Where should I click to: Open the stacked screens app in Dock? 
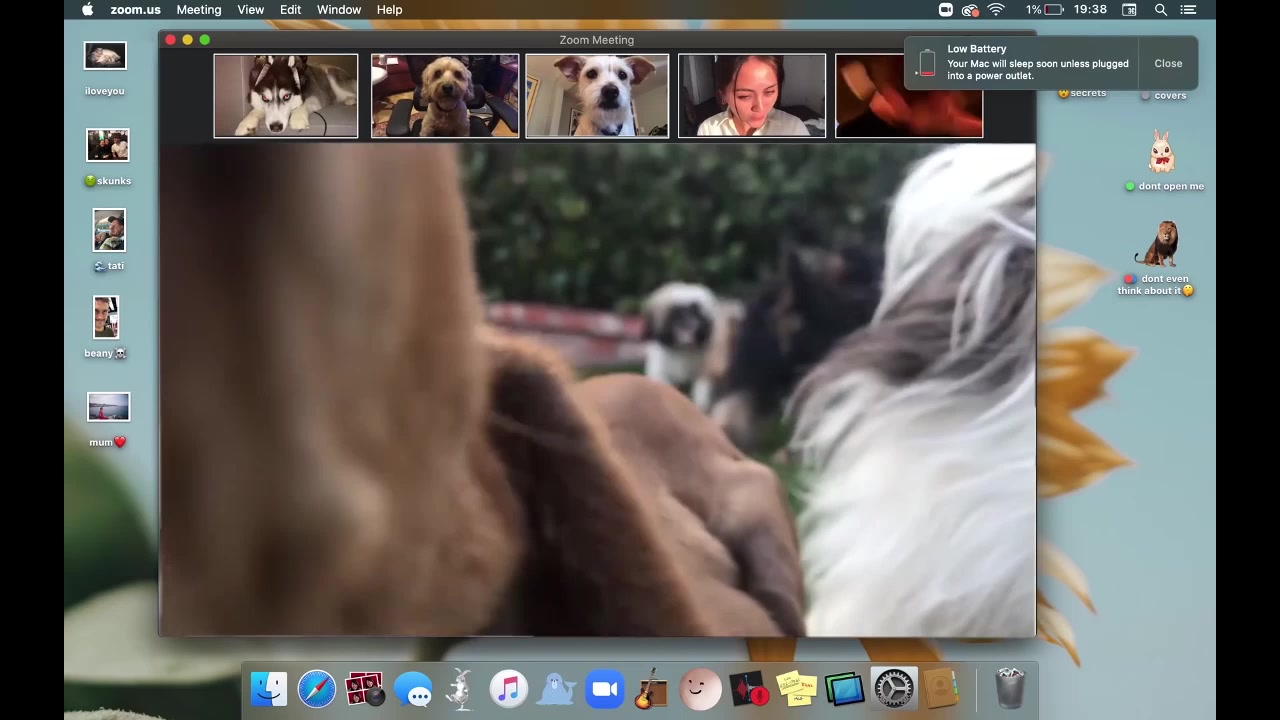[x=844, y=689]
